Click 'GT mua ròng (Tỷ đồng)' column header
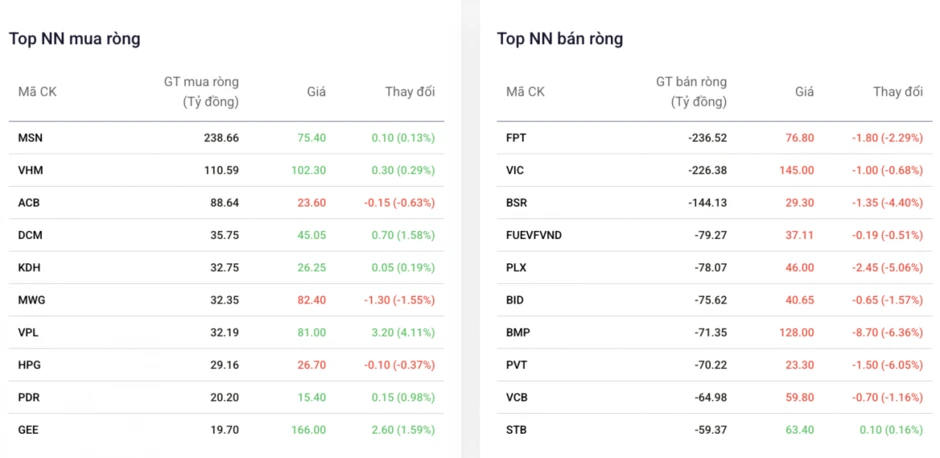Viewport: 940px width, 458px height. pyautogui.click(x=201, y=92)
